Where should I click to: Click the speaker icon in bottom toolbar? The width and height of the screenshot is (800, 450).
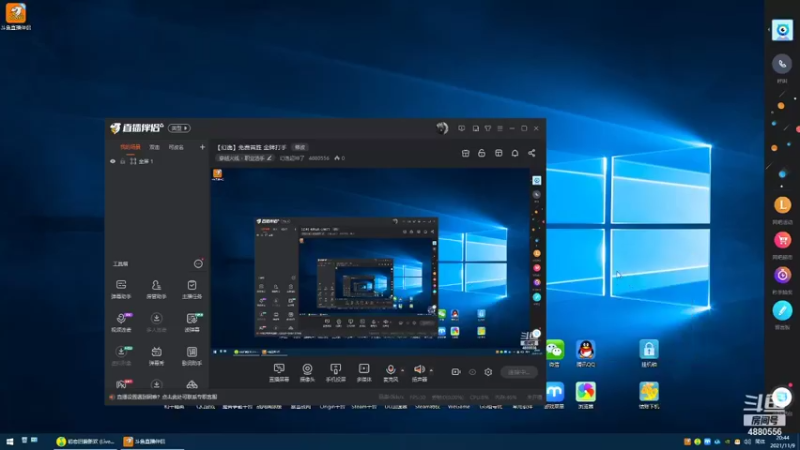pos(419,369)
